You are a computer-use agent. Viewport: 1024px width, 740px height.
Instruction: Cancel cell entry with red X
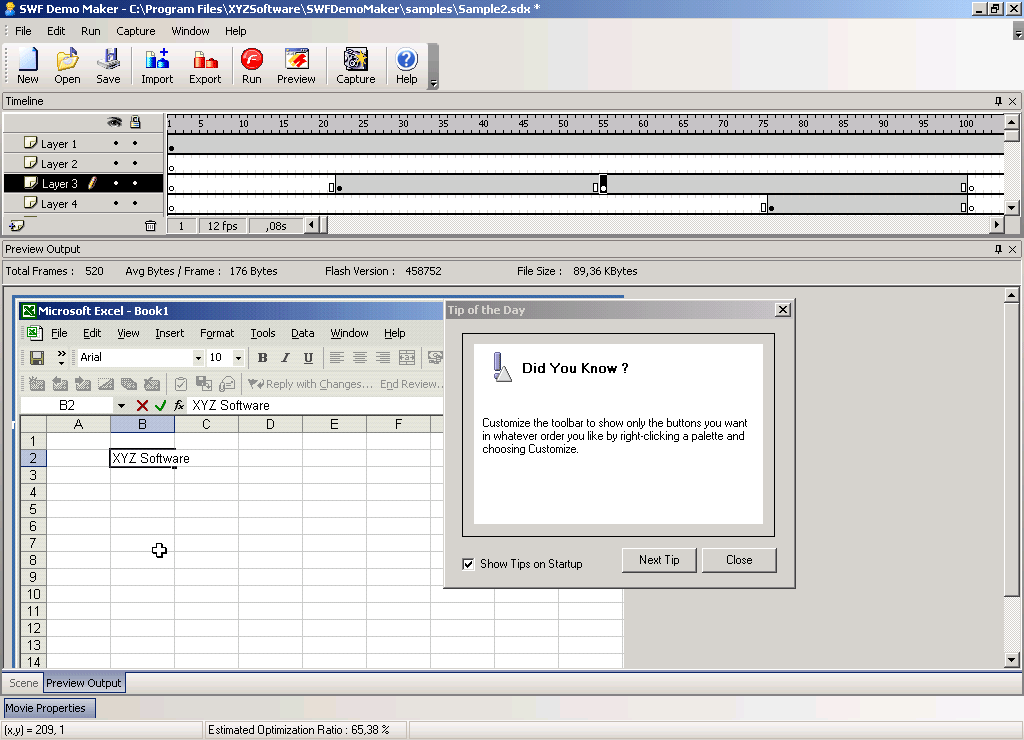[x=142, y=406]
